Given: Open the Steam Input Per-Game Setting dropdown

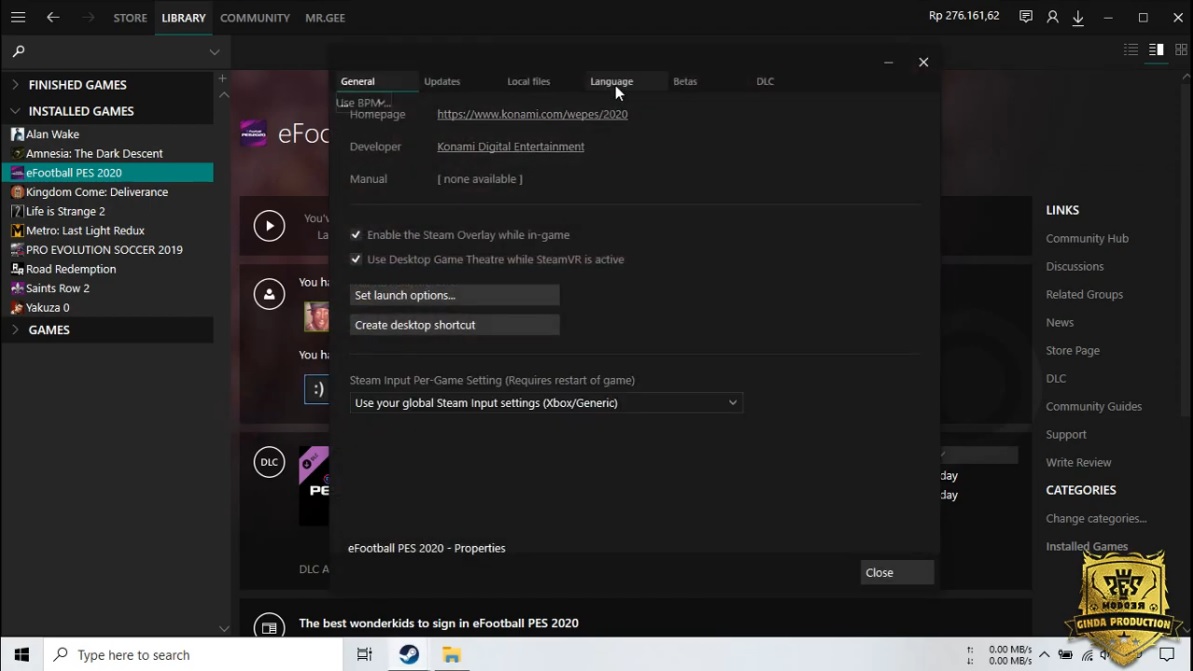Looking at the screenshot, I should (546, 402).
